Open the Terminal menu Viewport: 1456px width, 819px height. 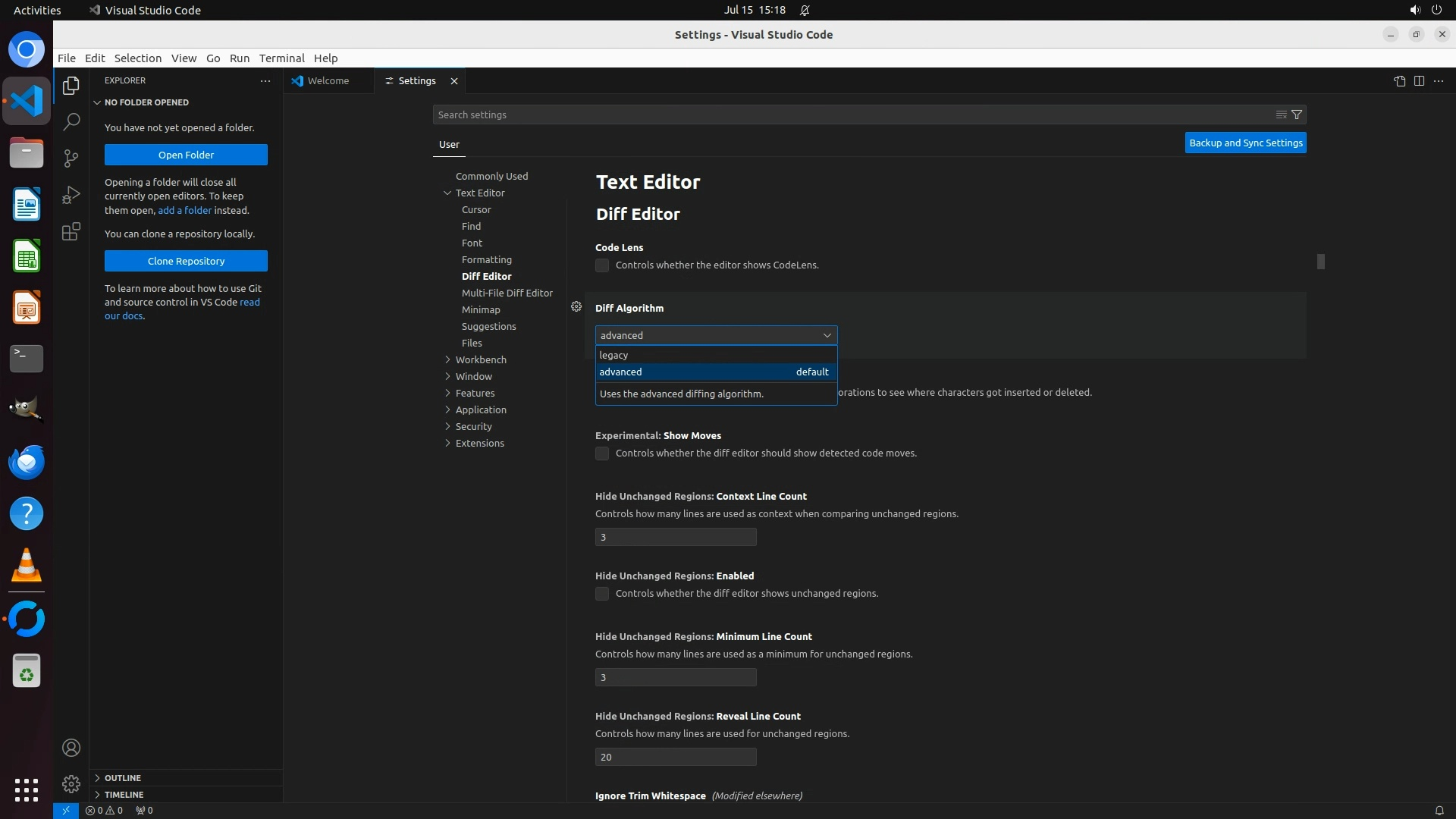[281, 58]
